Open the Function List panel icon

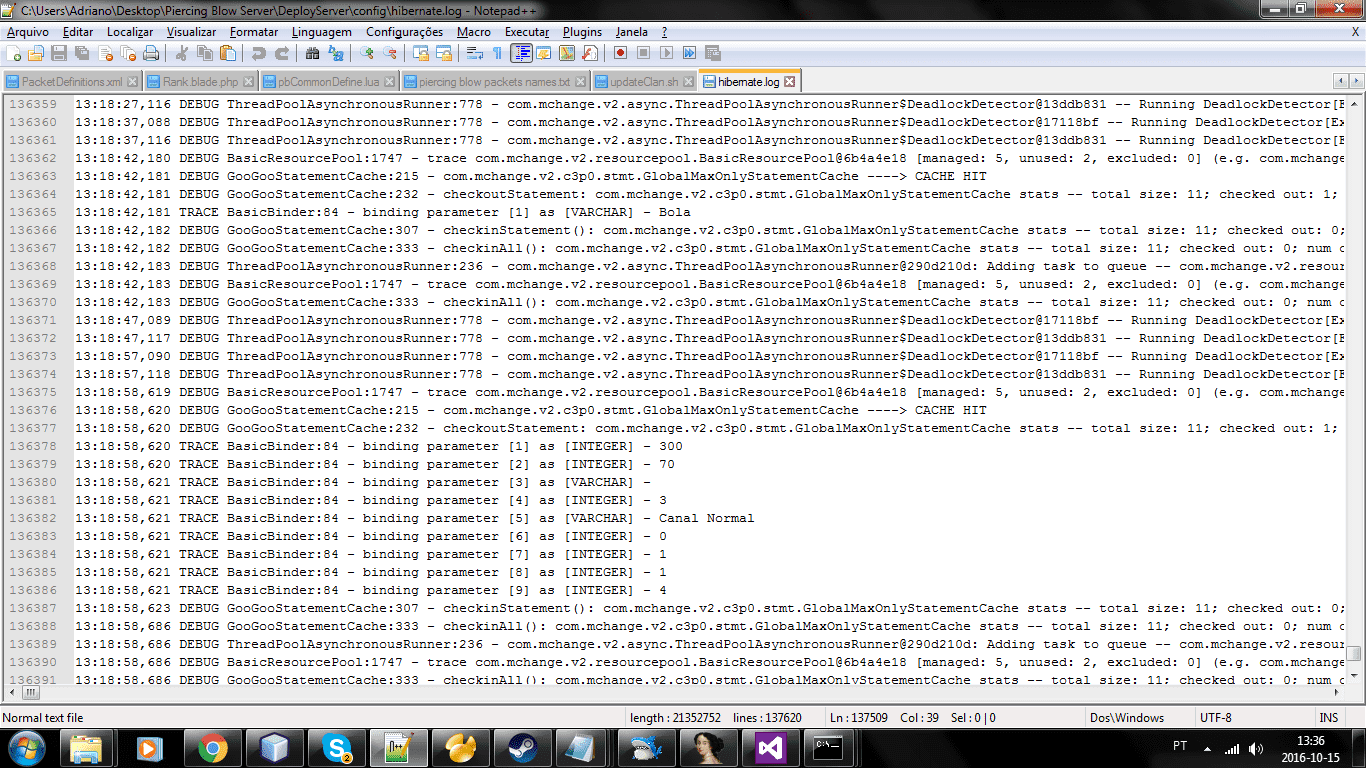[590, 52]
